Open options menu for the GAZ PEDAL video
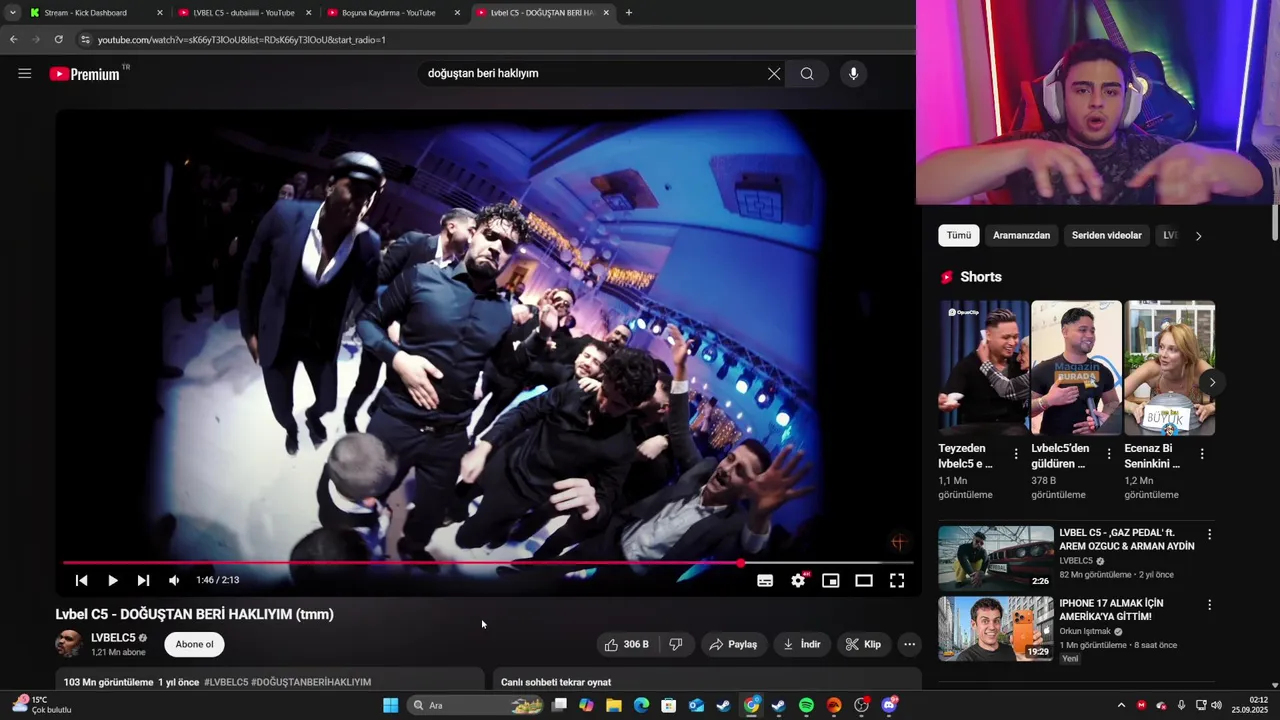This screenshot has width=1280, height=720. pyautogui.click(x=1209, y=535)
